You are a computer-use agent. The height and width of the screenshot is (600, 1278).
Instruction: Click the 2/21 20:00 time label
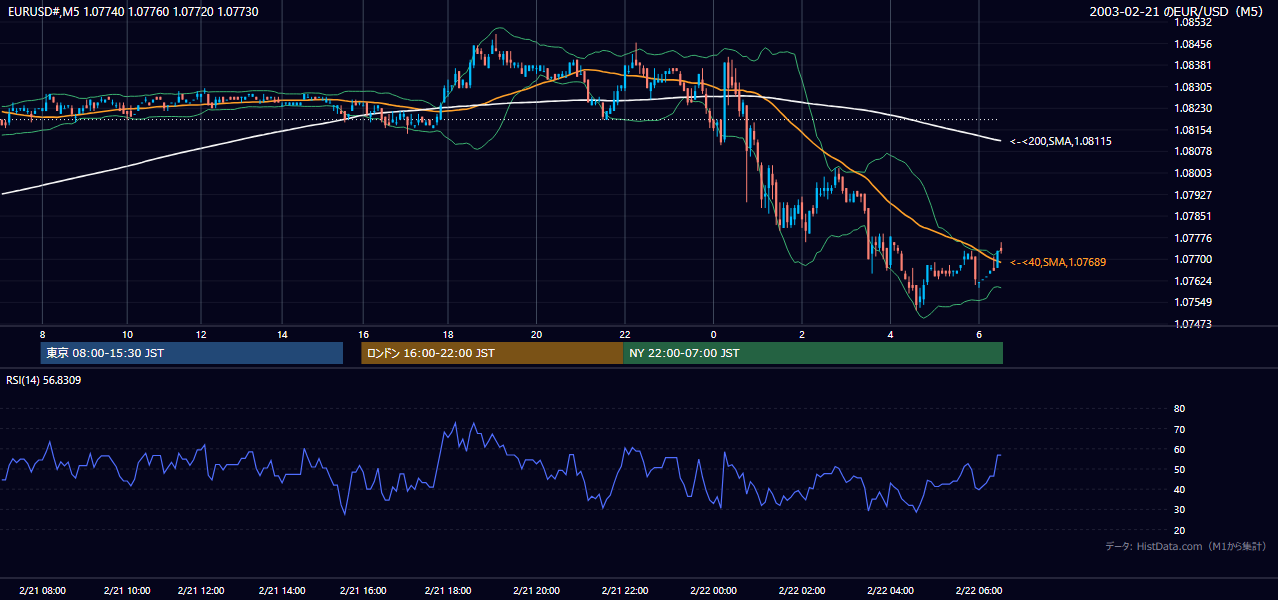tap(536, 590)
